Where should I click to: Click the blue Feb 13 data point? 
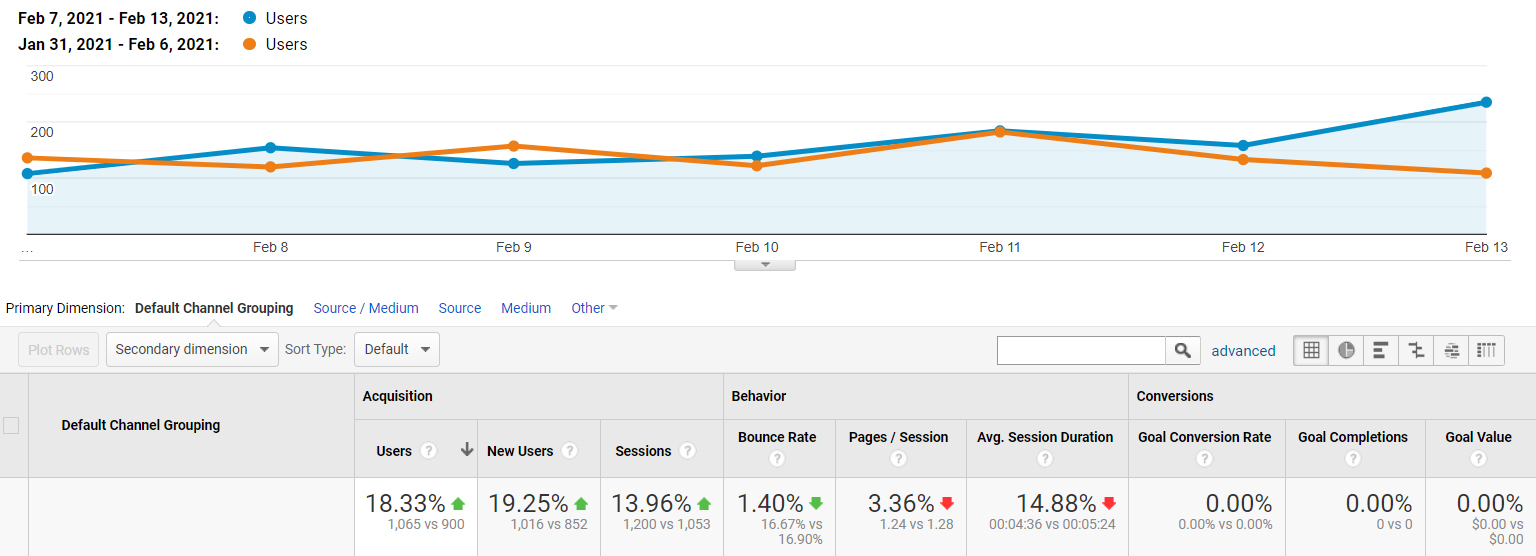point(1486,102)
